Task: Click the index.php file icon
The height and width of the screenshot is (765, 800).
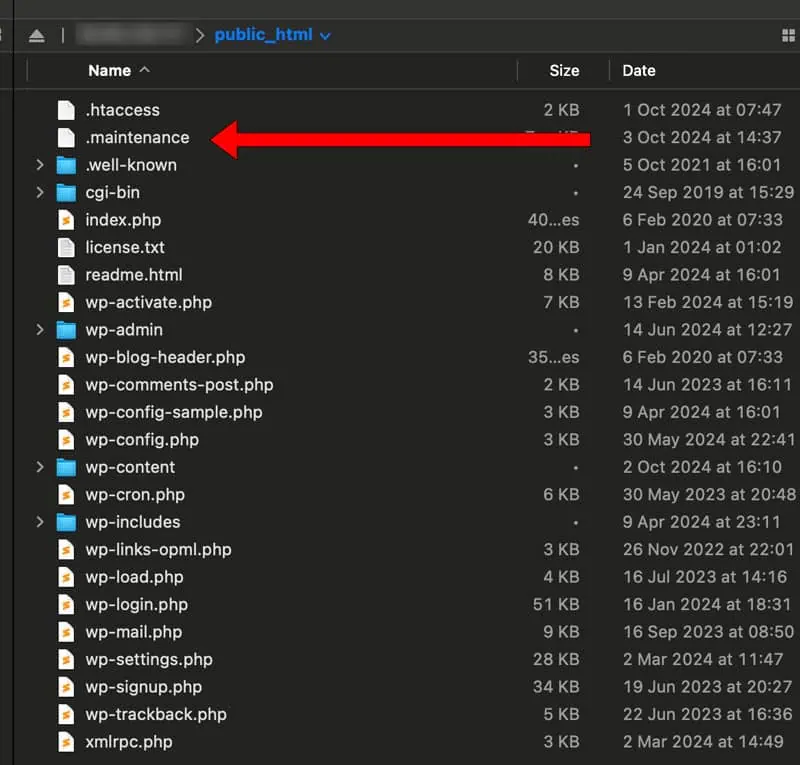Action: point(66,220)
